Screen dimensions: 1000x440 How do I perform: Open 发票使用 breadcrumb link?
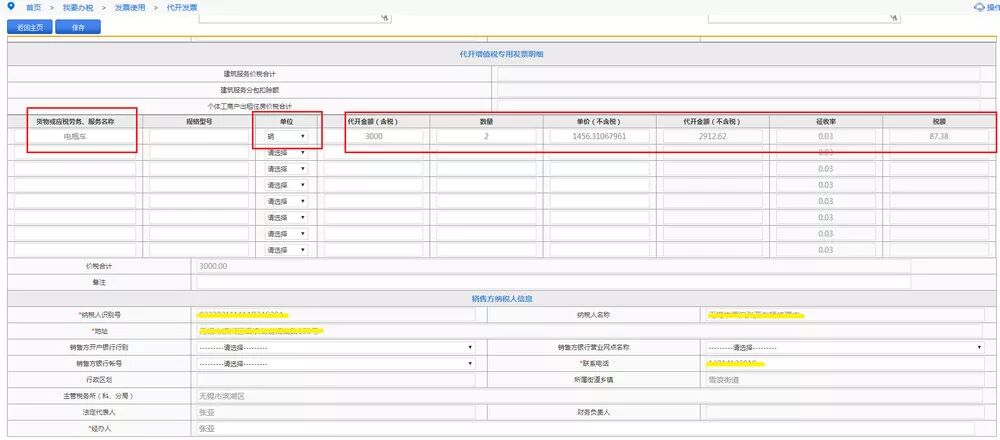click(x=129, y=8)
